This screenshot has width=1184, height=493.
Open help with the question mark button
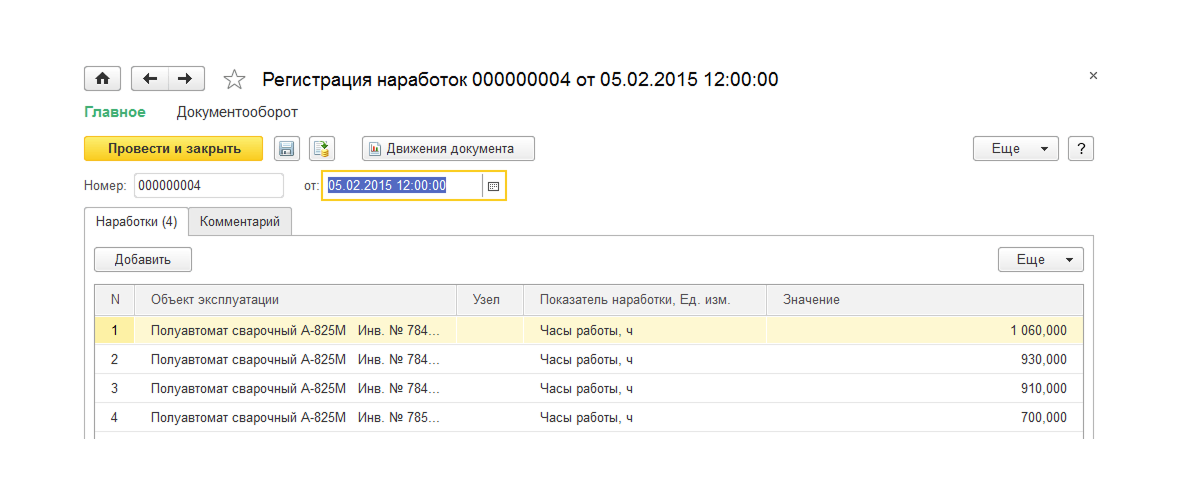pyautogui.click(x=1081, y=148)
